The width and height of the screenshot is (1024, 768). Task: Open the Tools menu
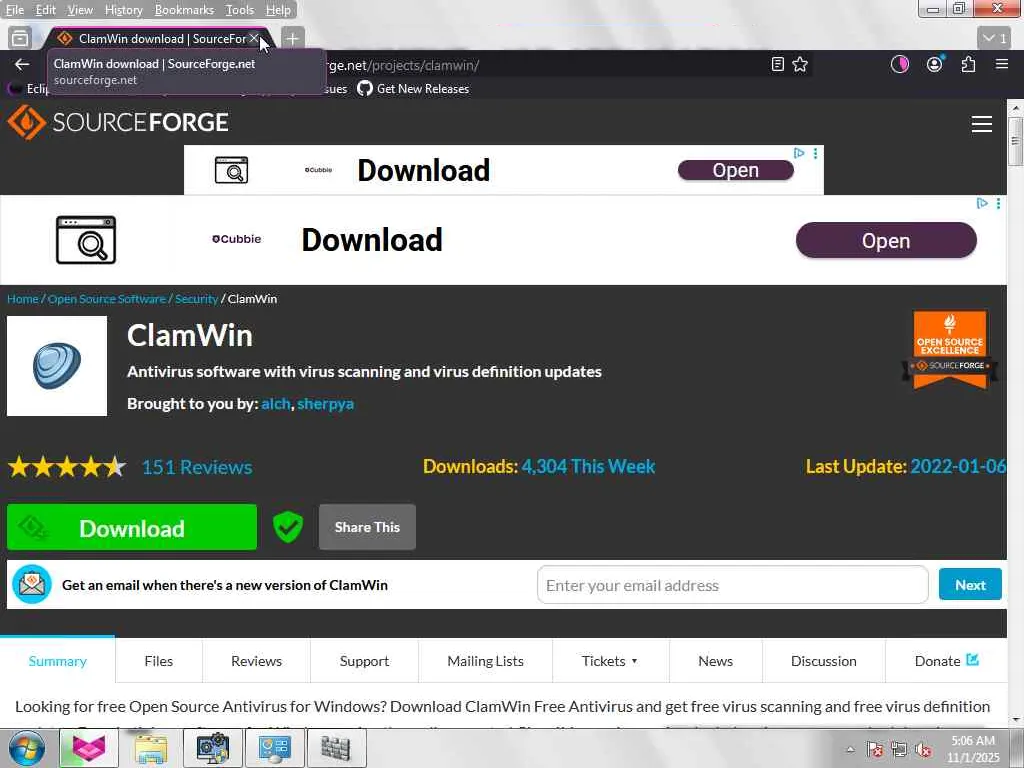coord(240,10)
